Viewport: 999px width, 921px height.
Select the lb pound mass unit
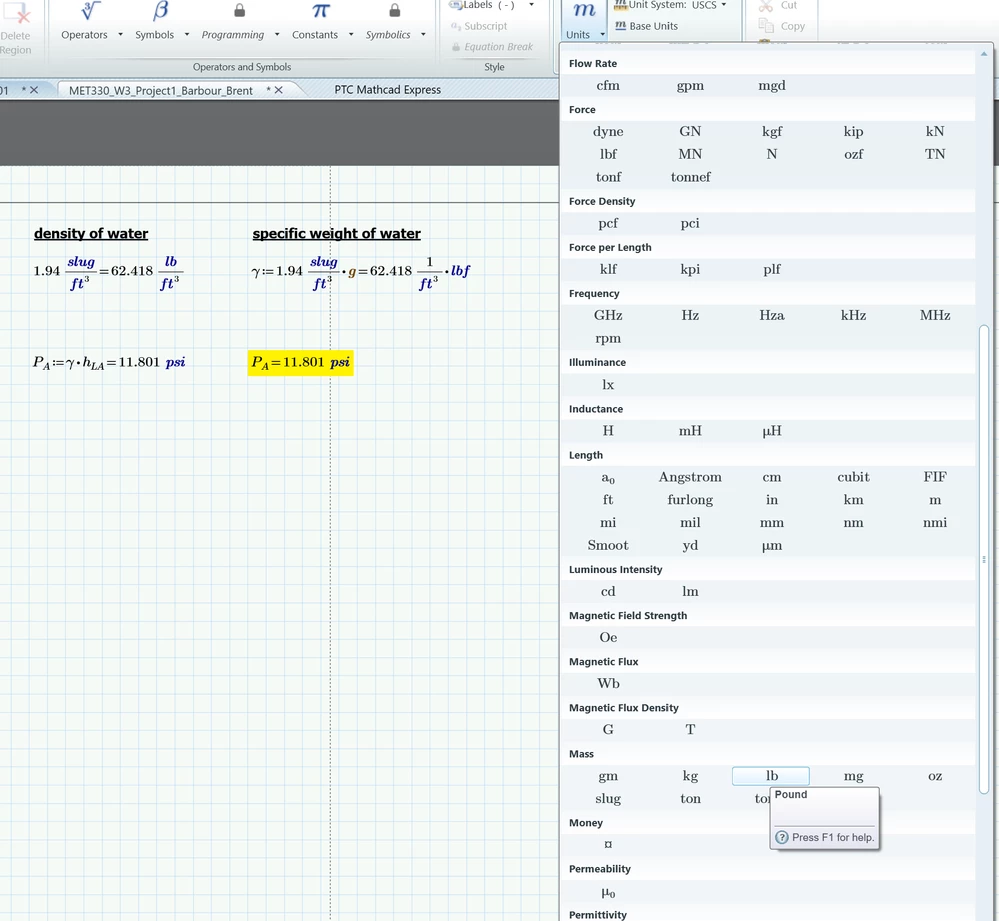tap(771, 776)
